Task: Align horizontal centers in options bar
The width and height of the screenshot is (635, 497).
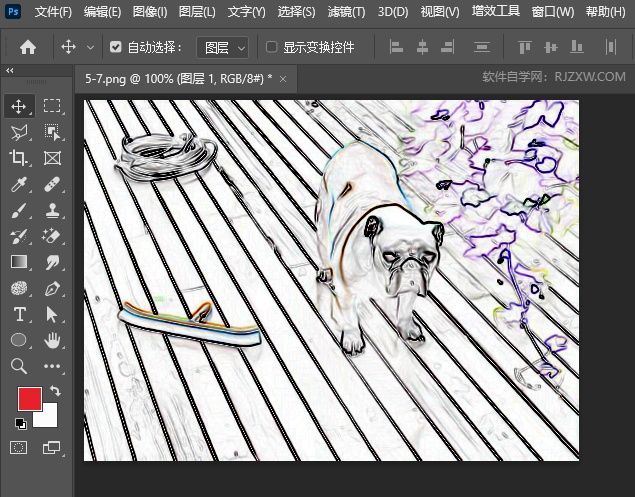Action: pyautogui.click(x=422, y=47)
